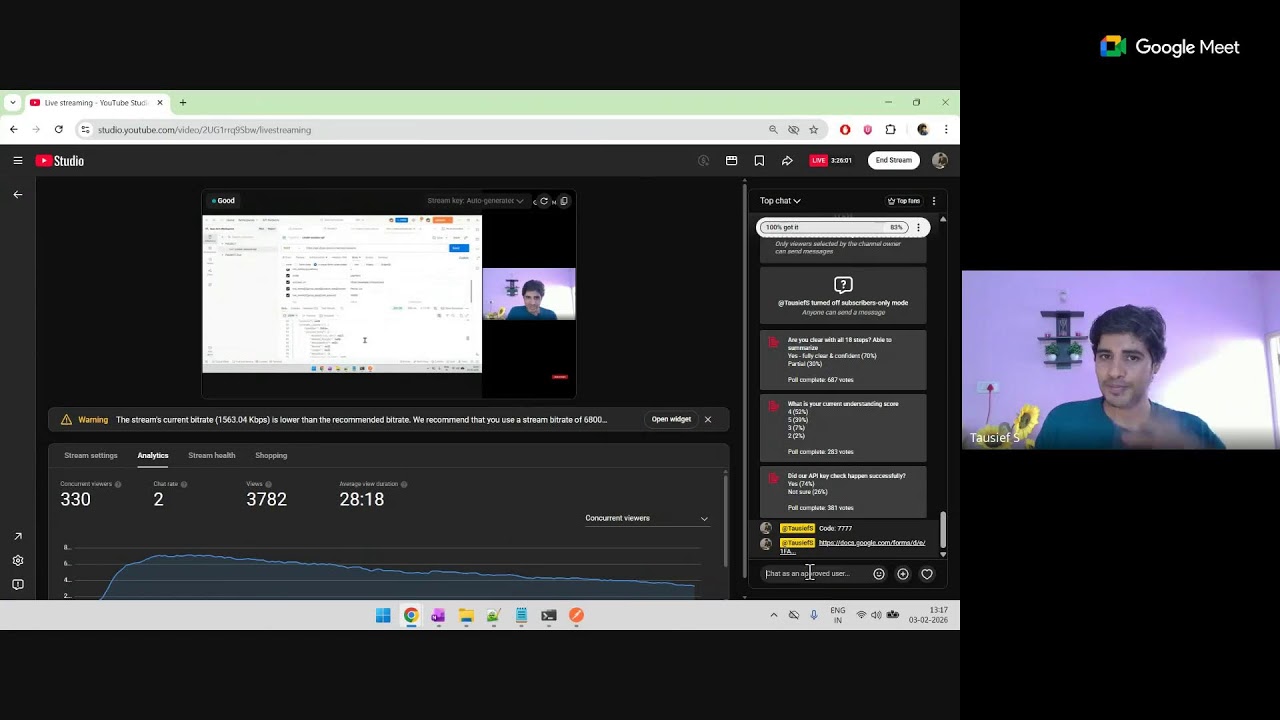Open the terminal from the taskbar
The width and height of the screenshot is (1280, 720).
tap(549, 615)
